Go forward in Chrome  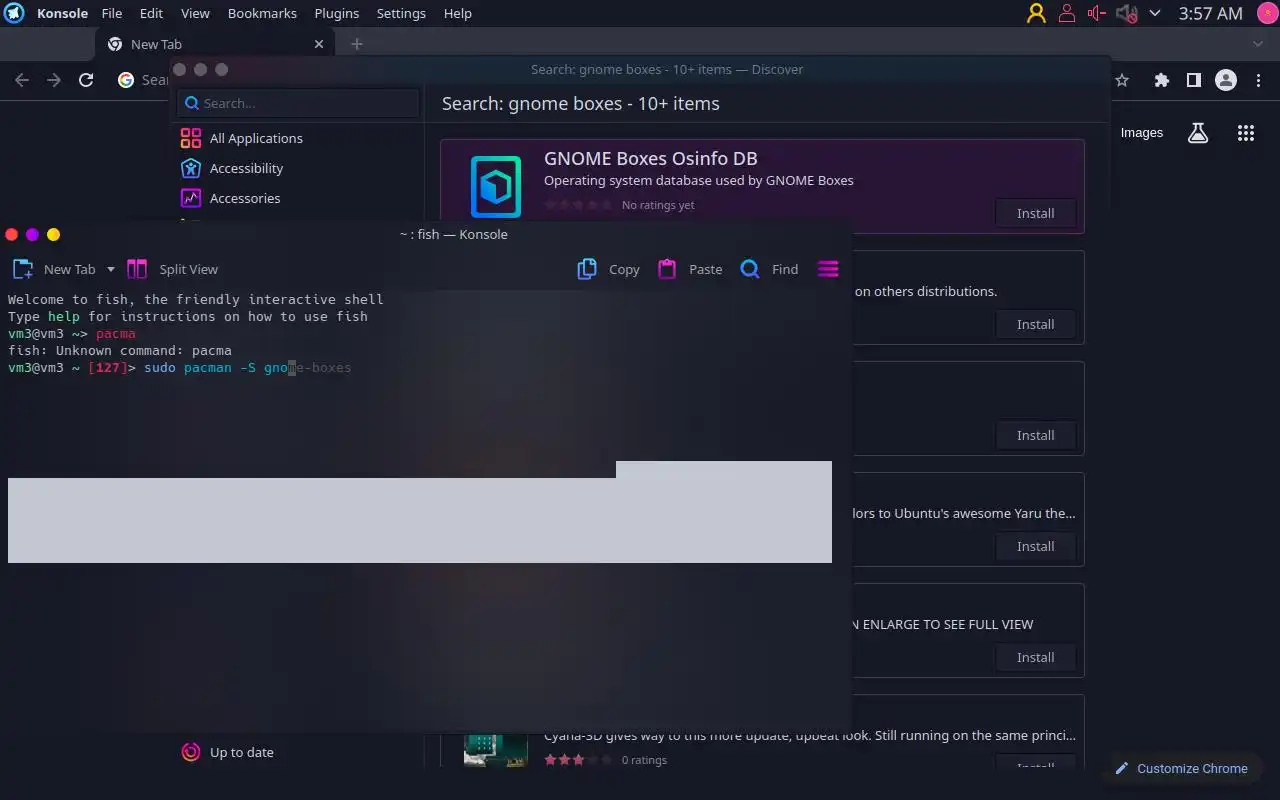[54, 80]
